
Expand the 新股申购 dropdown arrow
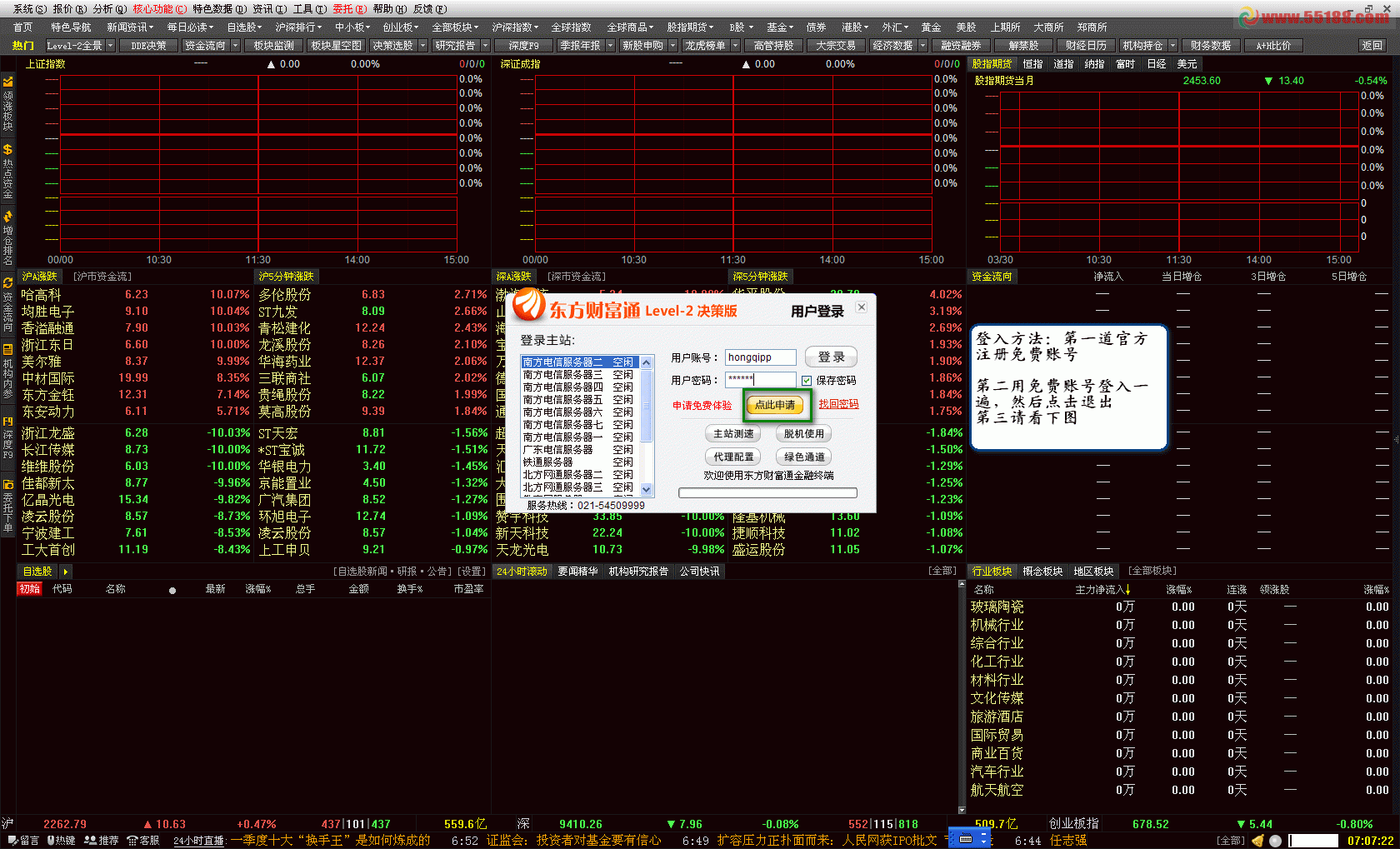[x=672, y=46]
